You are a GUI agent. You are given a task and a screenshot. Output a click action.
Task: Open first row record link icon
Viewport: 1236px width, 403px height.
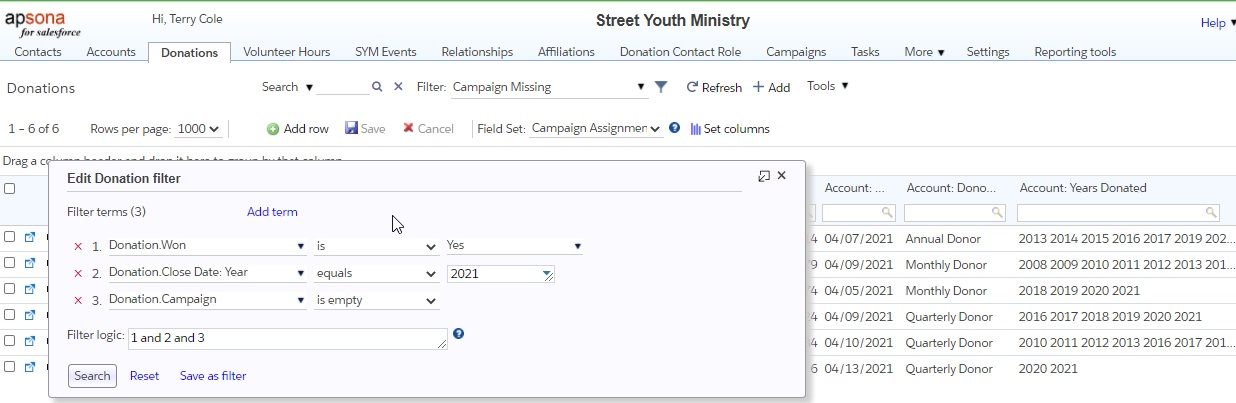pyautogui.click(x=29, y=238)
